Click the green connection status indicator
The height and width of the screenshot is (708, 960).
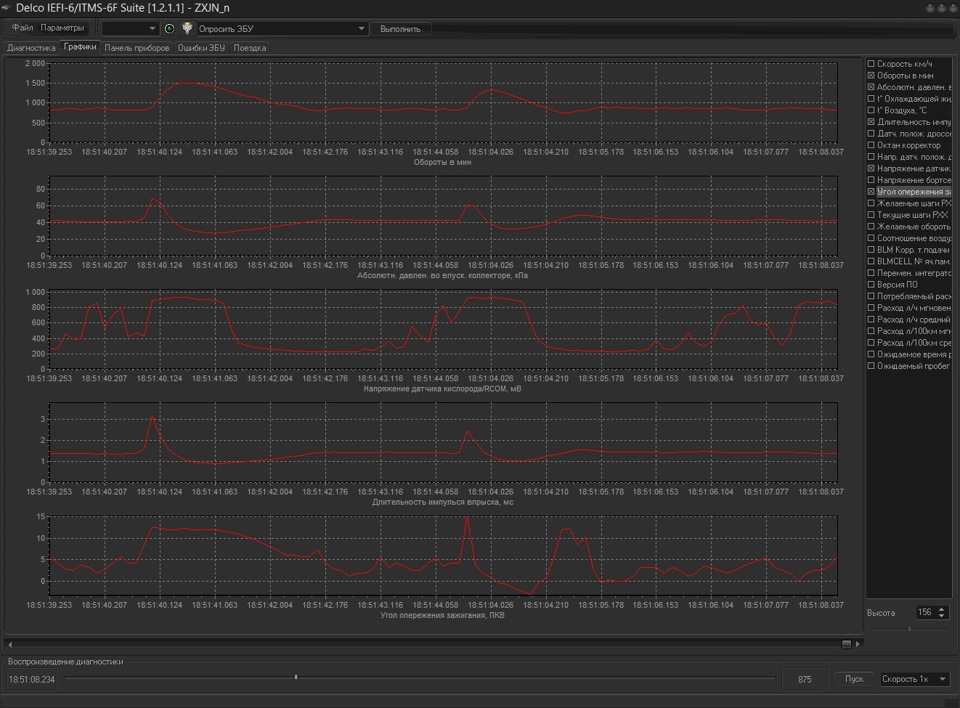170,28
